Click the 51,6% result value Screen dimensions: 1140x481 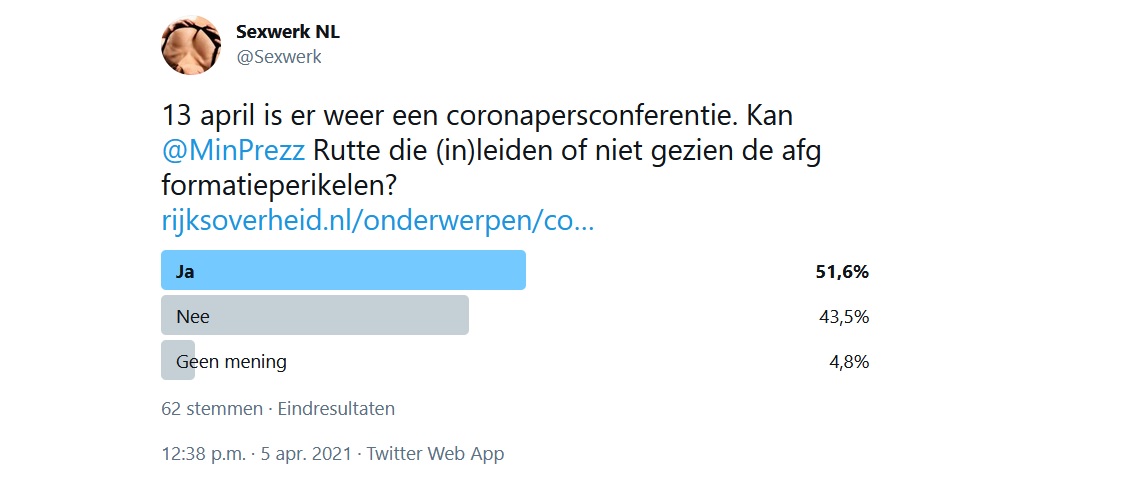(x=842, y=271)
